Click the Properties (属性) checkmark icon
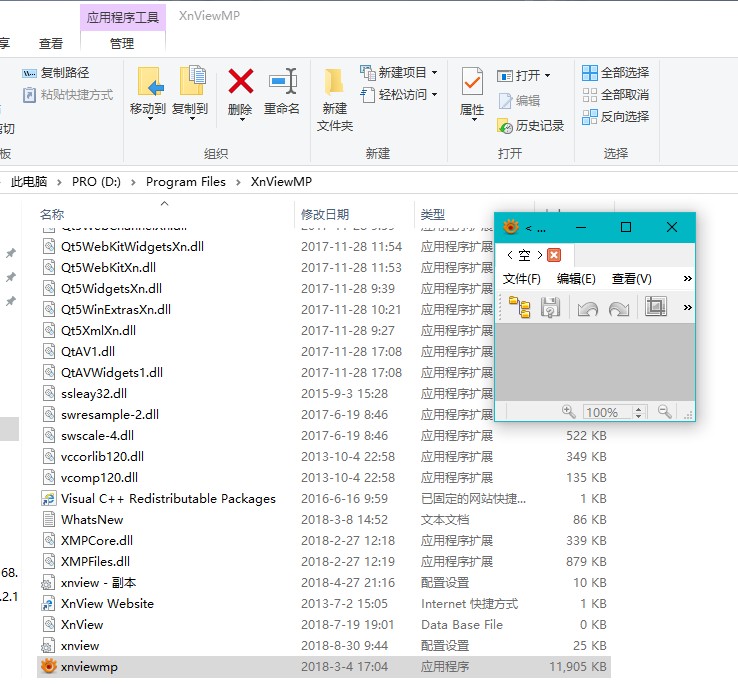This screenshot has height=684, width=738. (x=472, y=82)
